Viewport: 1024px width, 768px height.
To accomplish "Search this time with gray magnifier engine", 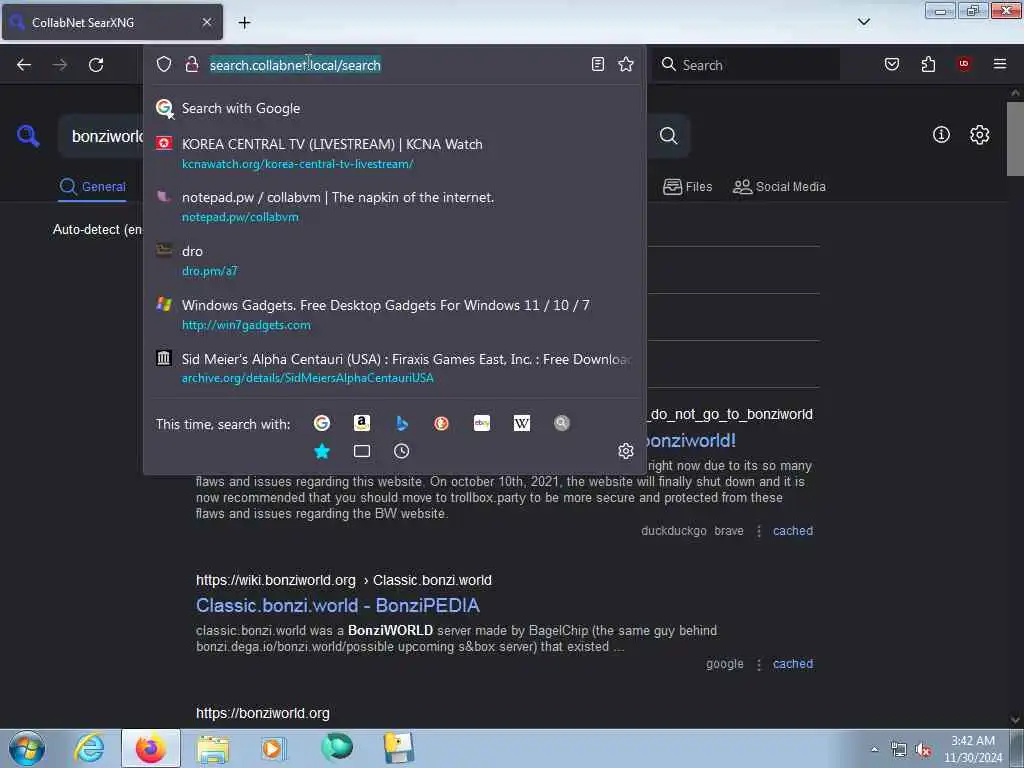I will click(x=562, y=423).
